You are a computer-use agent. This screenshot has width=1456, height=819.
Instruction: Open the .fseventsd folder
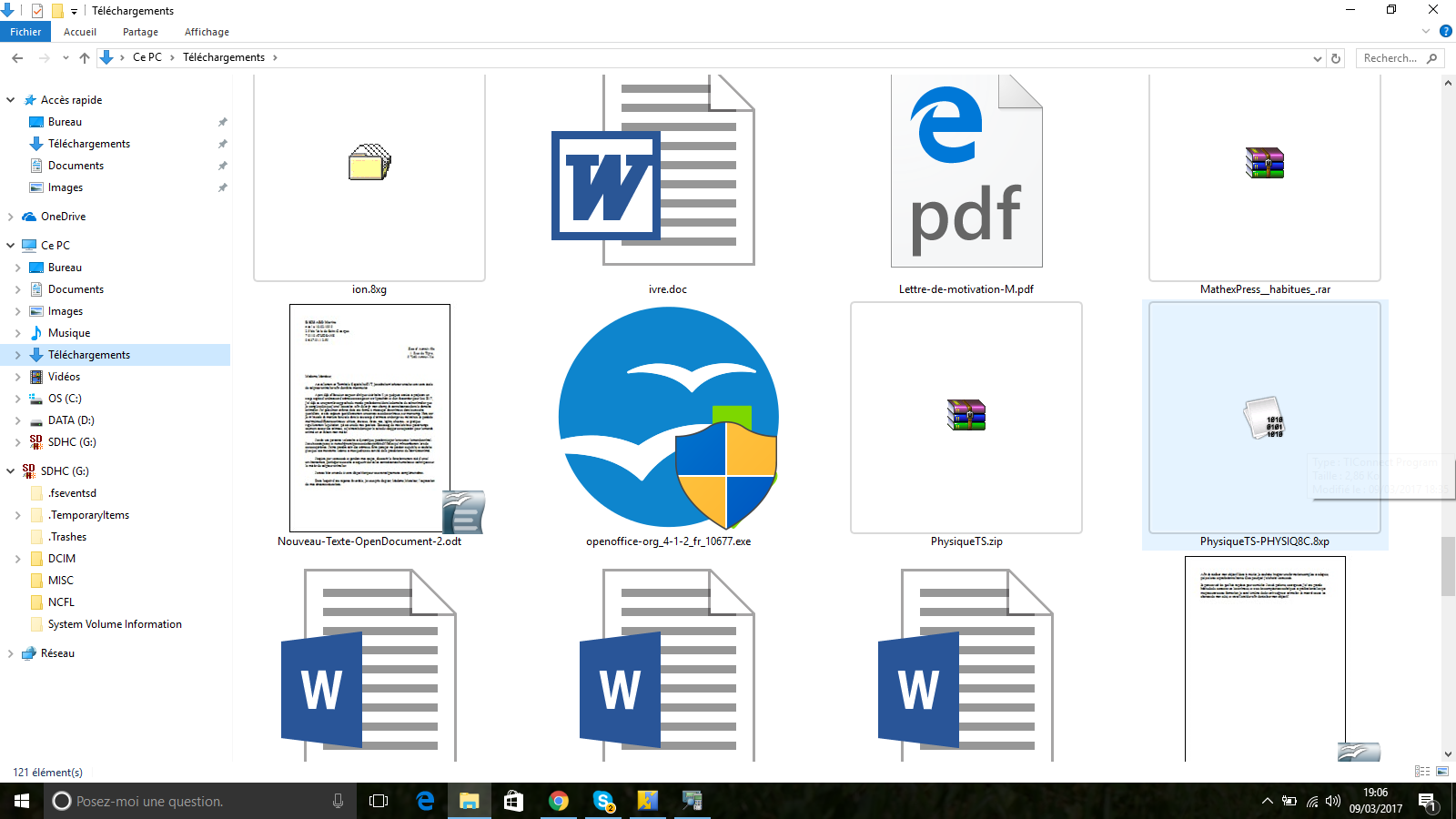click(x=72, y=493)
